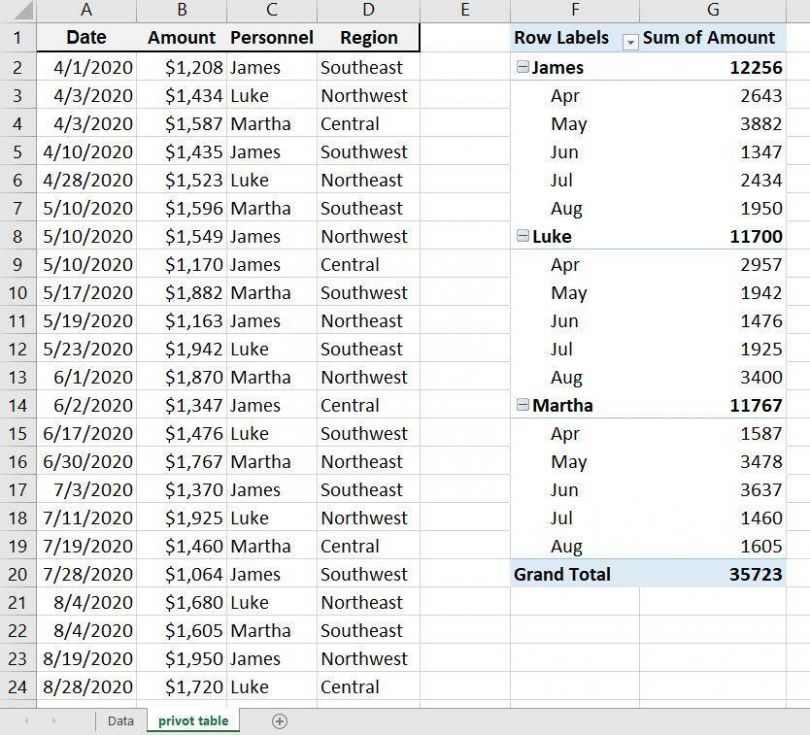The width and height of the screenshot is (810, 735).
Task: Switch to the Data sheet tab
Action: point(119,719)
